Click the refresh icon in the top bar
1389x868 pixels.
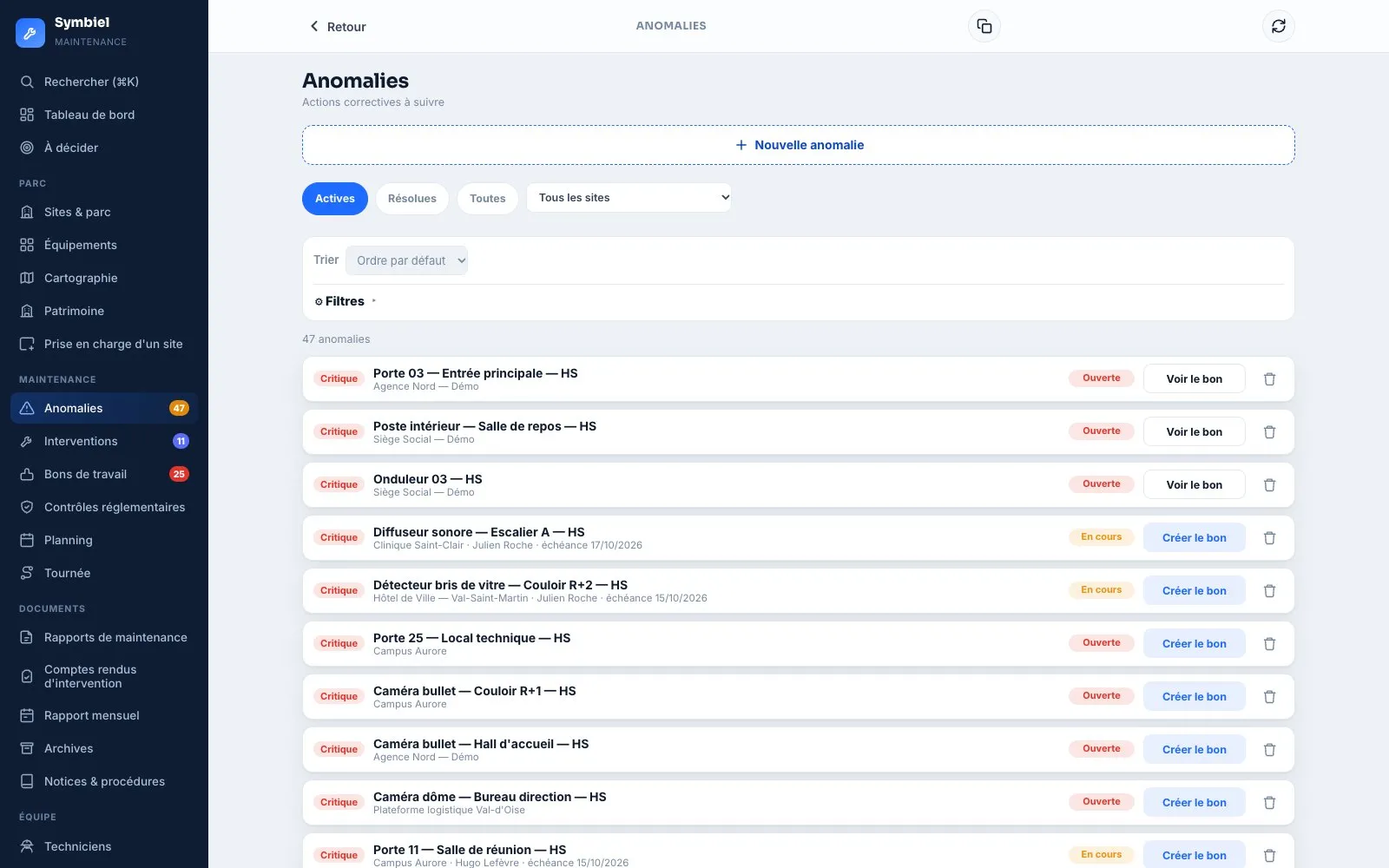point(1279,26)
